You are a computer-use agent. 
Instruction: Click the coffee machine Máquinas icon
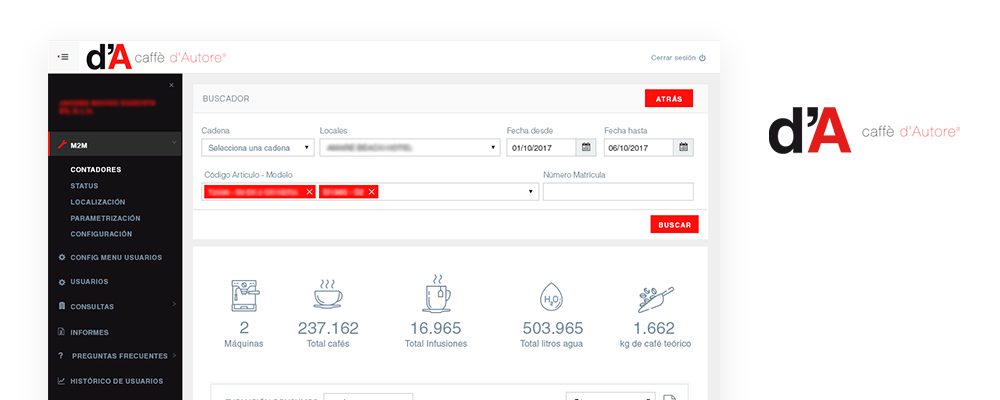coord(244,296)
